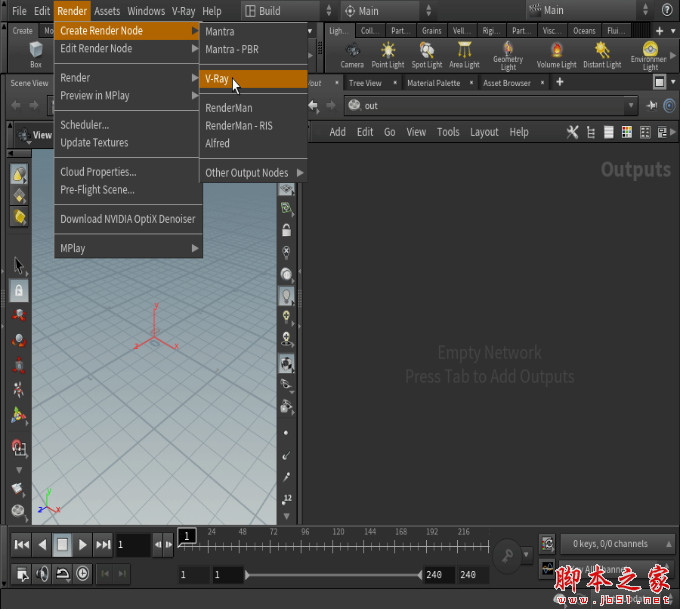Viewport: 681px width, 611px height.
Task: Select Mantra - PBR render node
Action: point(253,50)
